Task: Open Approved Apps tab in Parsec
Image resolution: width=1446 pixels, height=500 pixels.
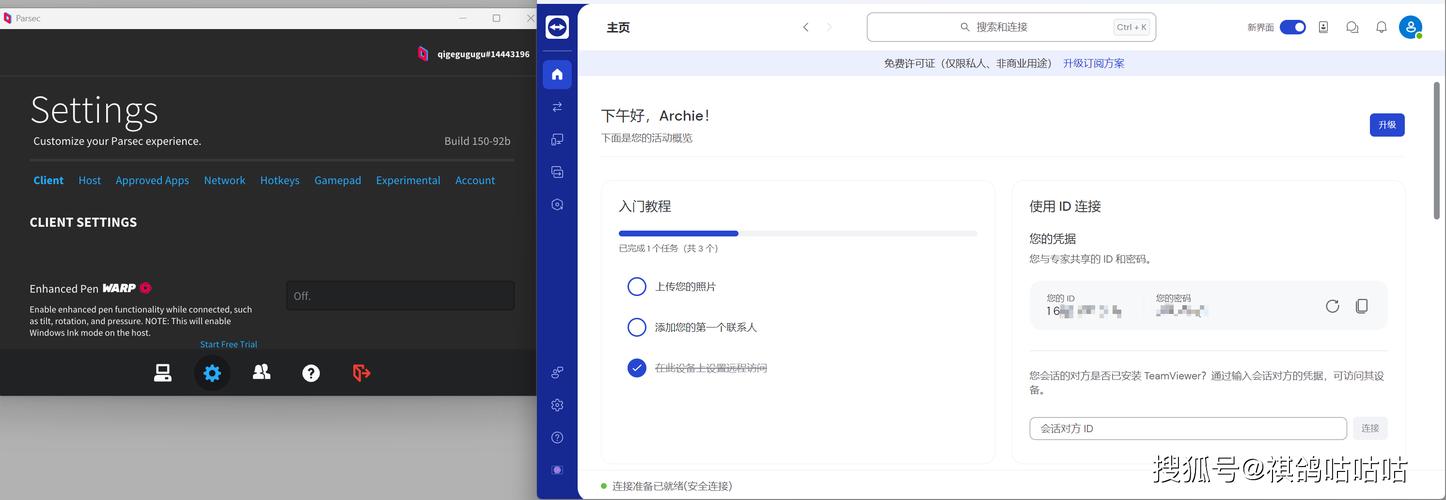Action: pos(152,180)
